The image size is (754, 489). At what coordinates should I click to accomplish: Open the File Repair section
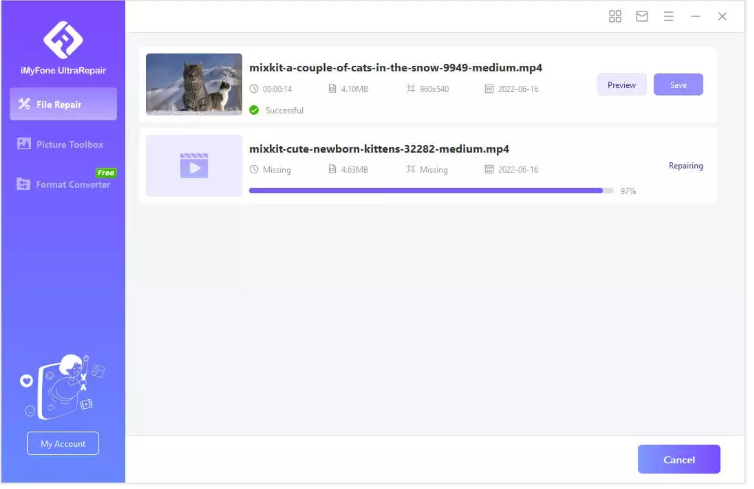tap(63, 104)
